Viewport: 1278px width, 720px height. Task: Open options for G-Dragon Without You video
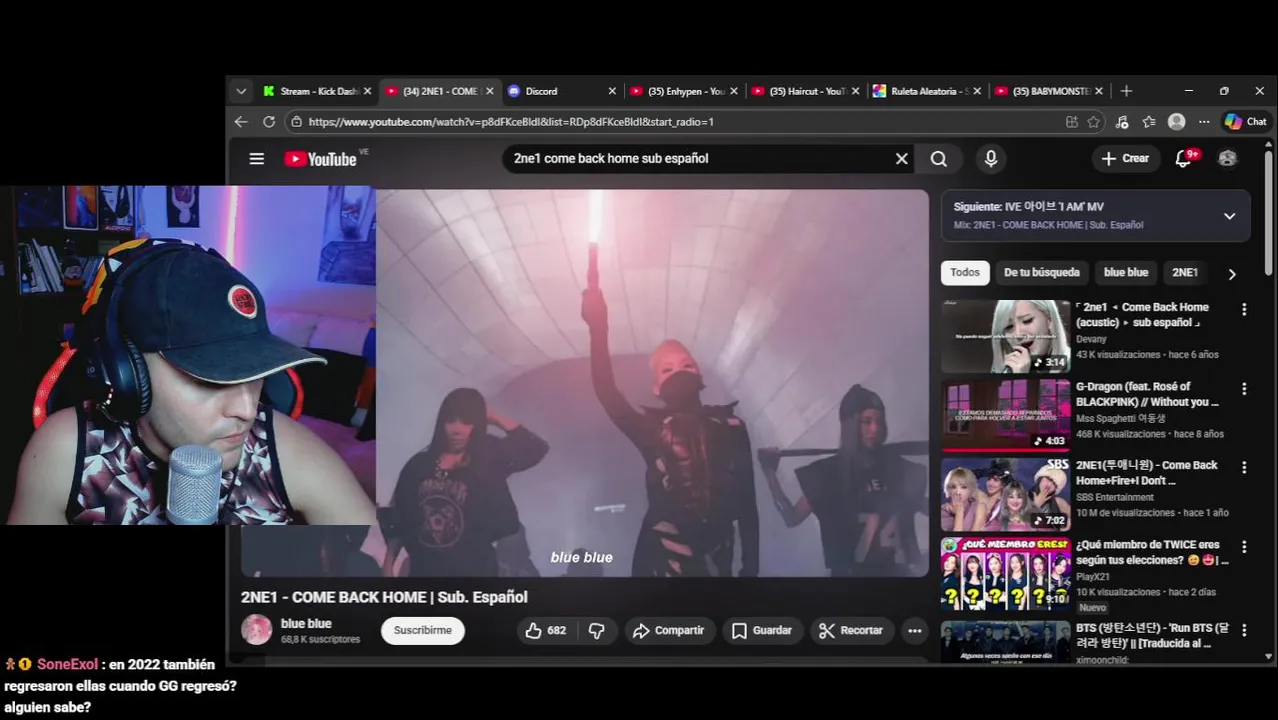click(x=1244, y=389)
